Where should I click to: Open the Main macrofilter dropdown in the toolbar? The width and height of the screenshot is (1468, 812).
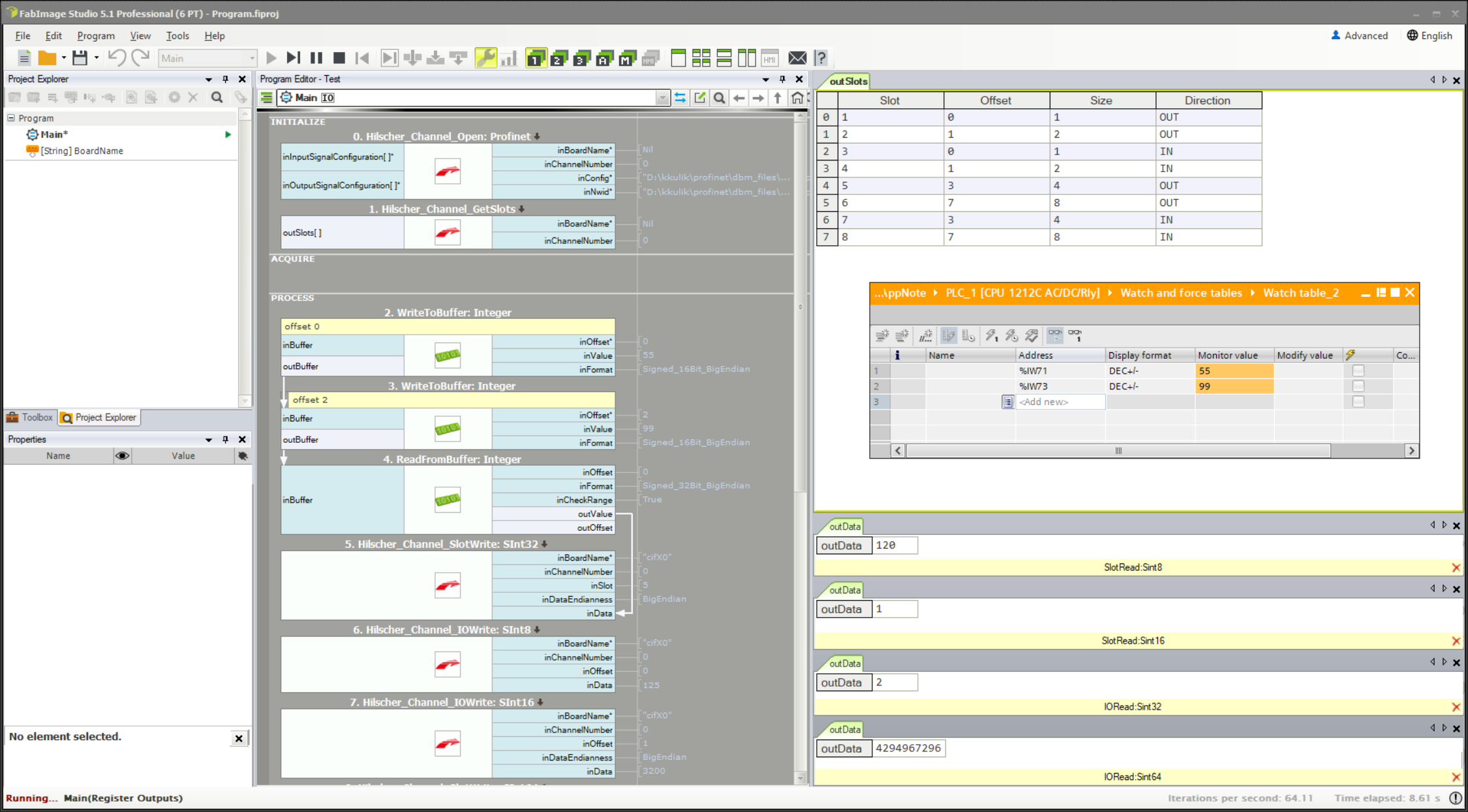tap(252, 58)
